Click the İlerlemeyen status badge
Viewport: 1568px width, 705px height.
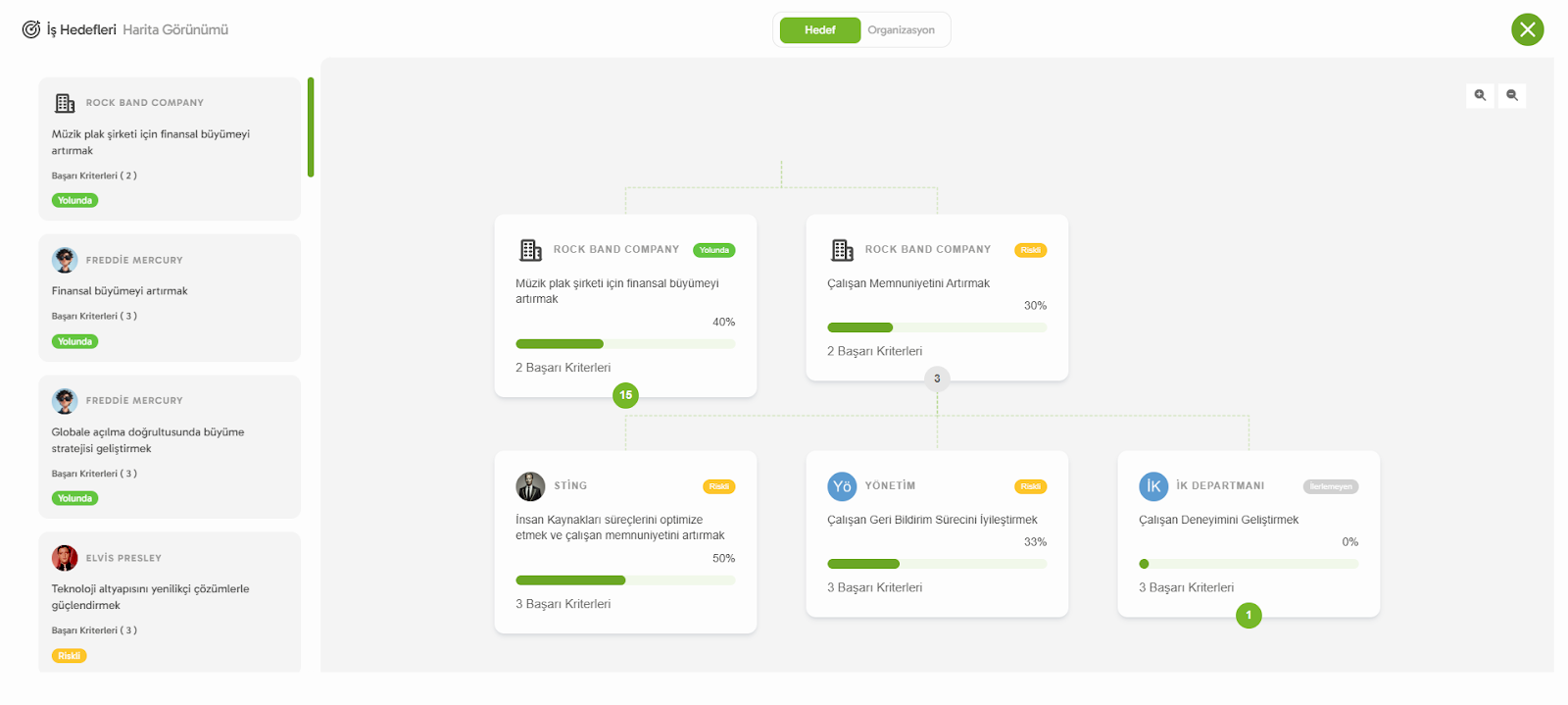[x=1330, y=486]
